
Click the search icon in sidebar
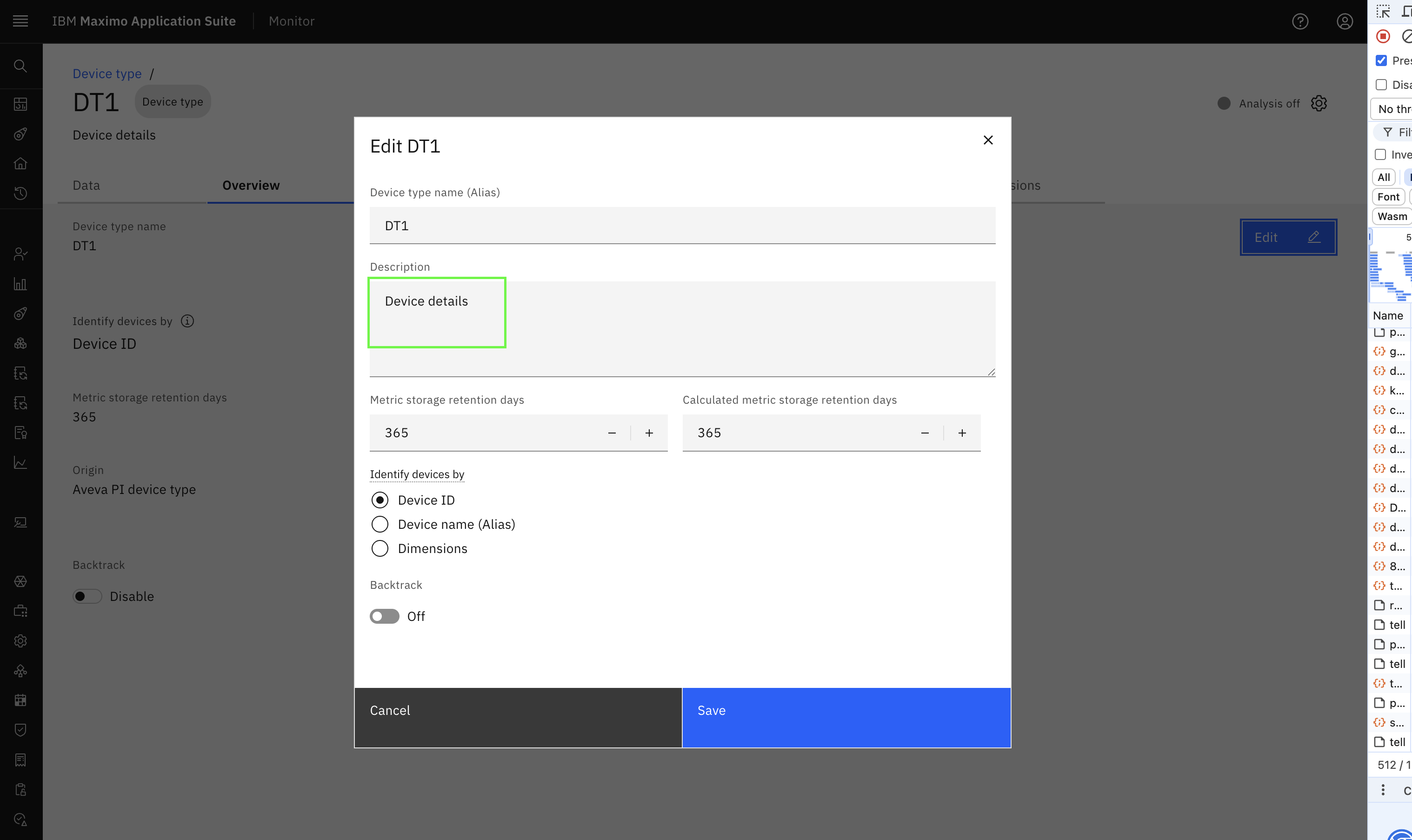(x=20, y=66)
